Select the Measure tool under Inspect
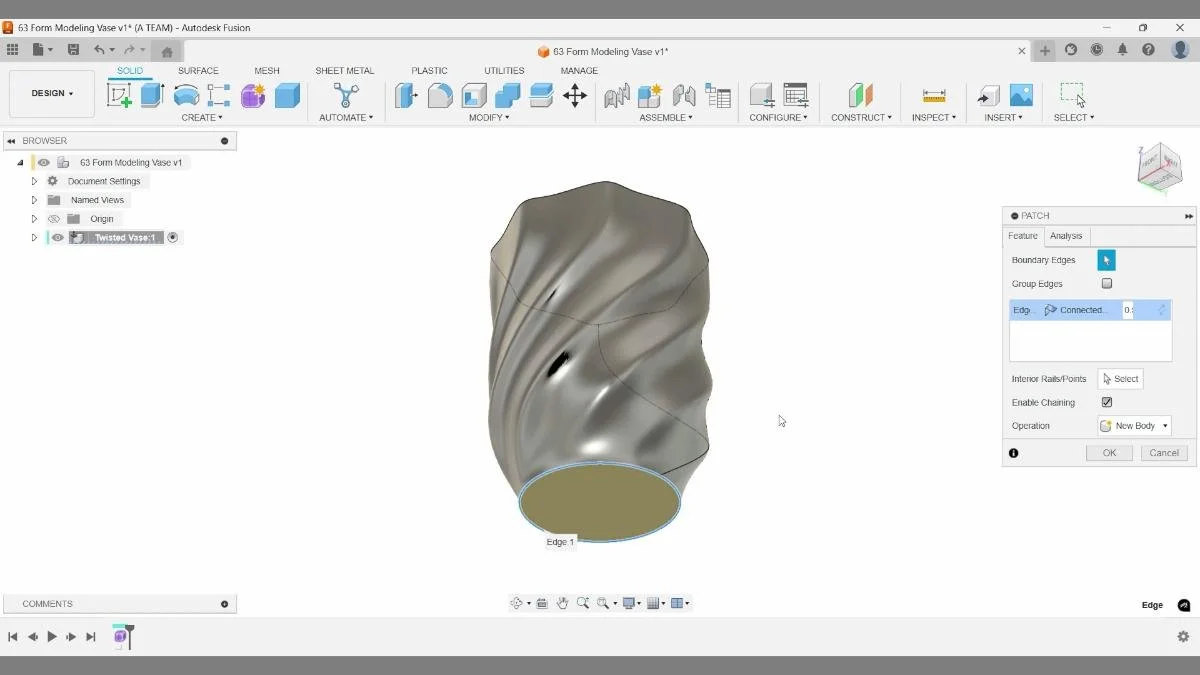 [934, 95]
